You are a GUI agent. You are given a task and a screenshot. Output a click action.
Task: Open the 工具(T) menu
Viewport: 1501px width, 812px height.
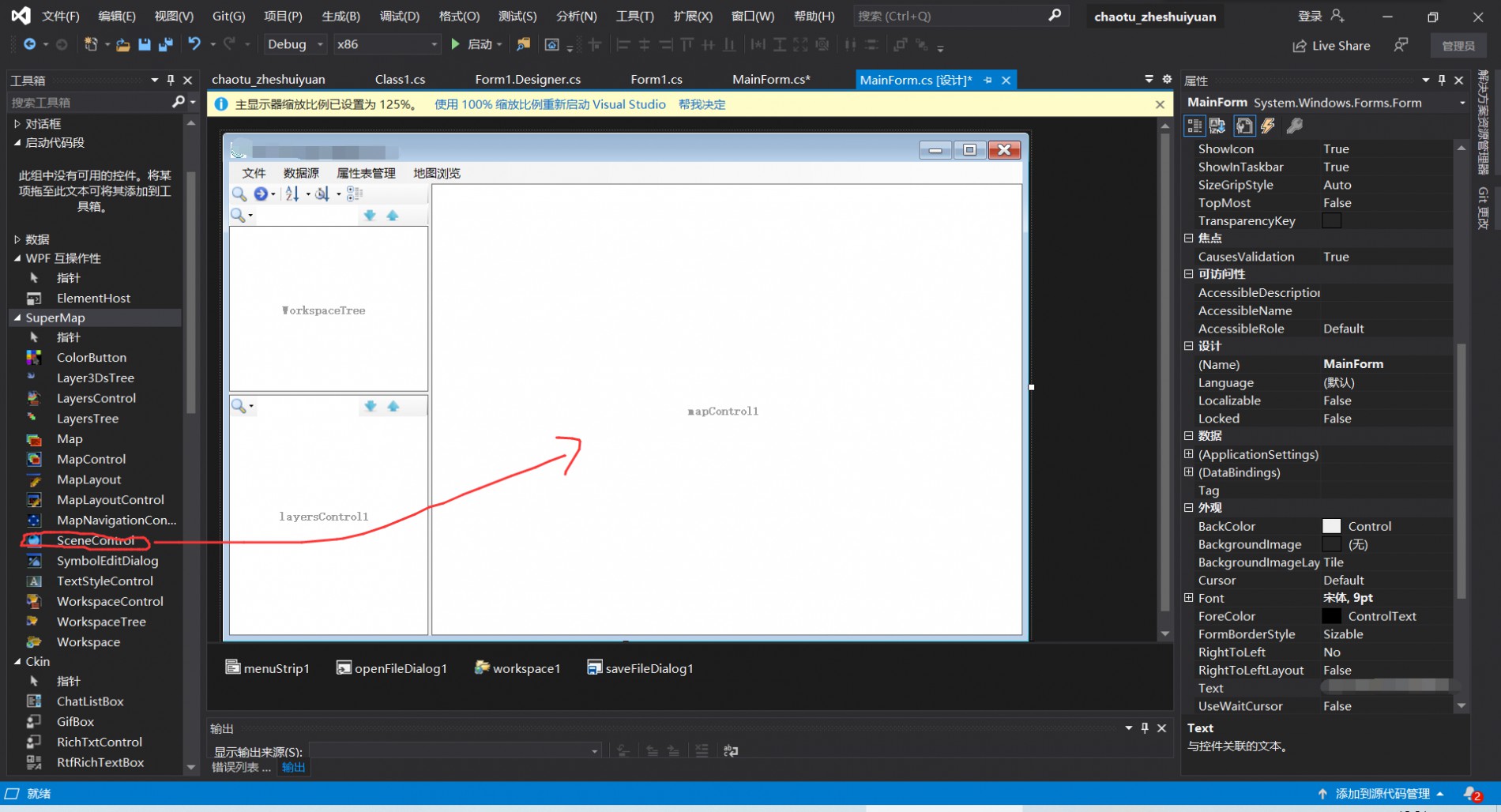click(635, 16)
